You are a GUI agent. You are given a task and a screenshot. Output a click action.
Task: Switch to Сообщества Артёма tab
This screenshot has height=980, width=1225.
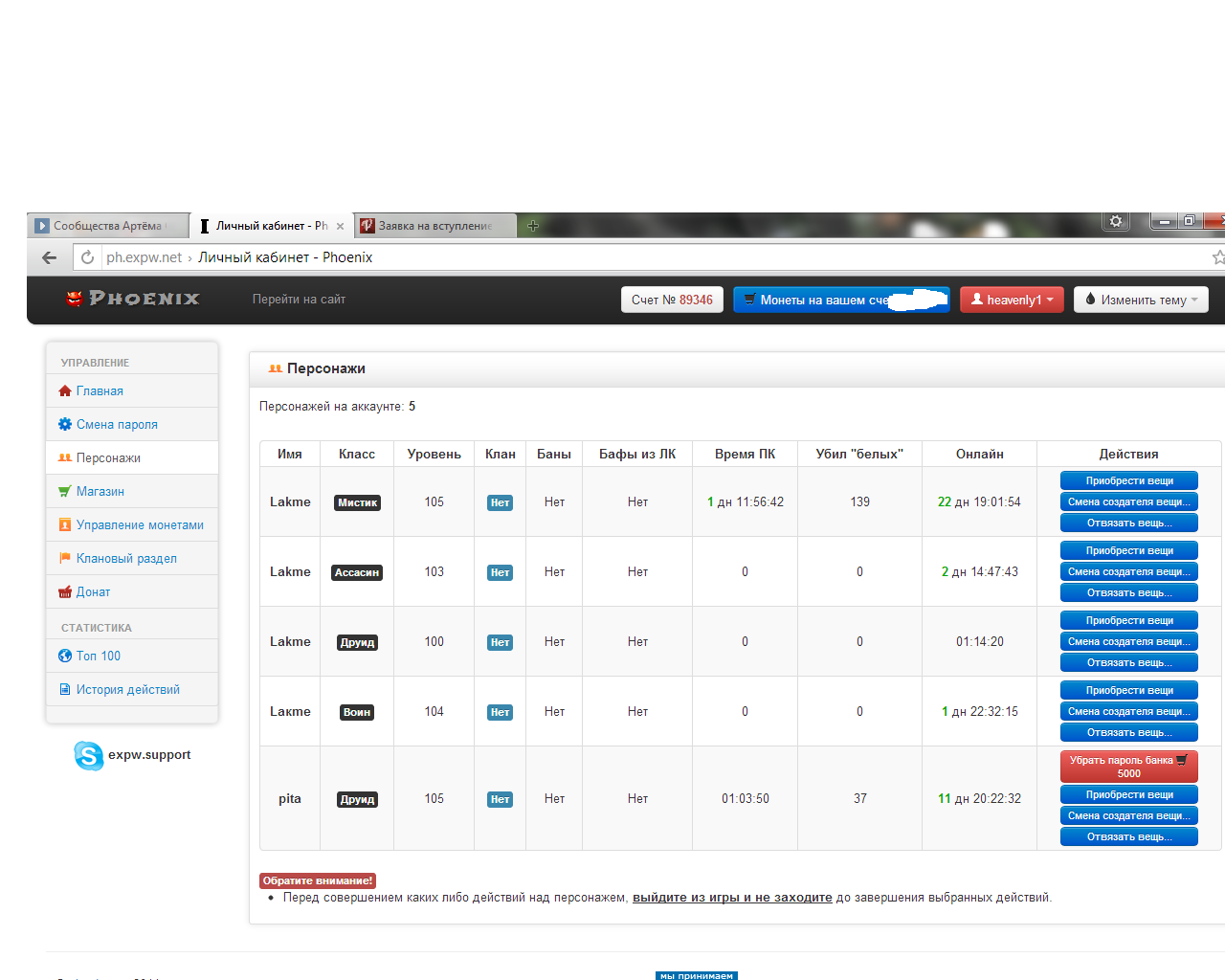108,226
